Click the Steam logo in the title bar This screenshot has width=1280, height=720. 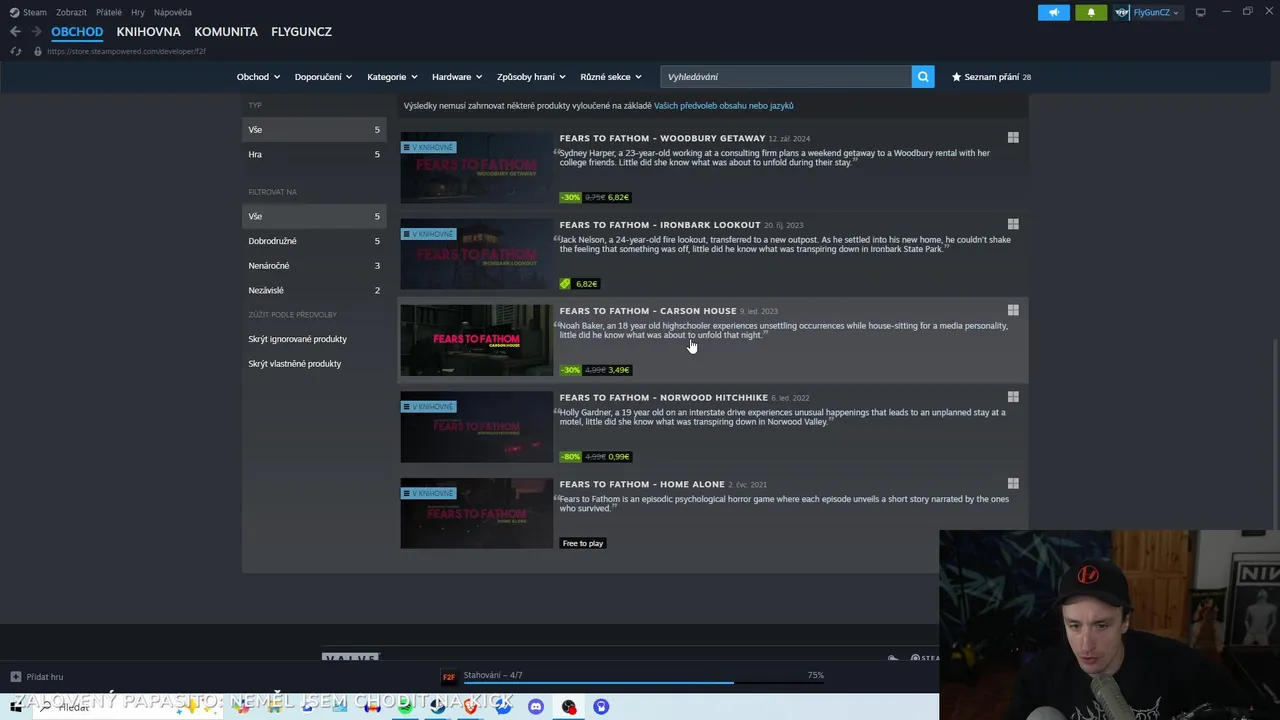point(14,13)
